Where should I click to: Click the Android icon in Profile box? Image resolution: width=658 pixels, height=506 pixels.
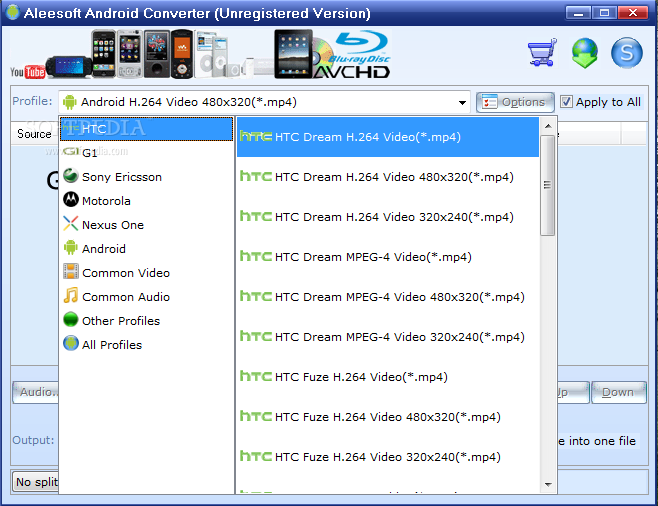(x=69, y=102)
